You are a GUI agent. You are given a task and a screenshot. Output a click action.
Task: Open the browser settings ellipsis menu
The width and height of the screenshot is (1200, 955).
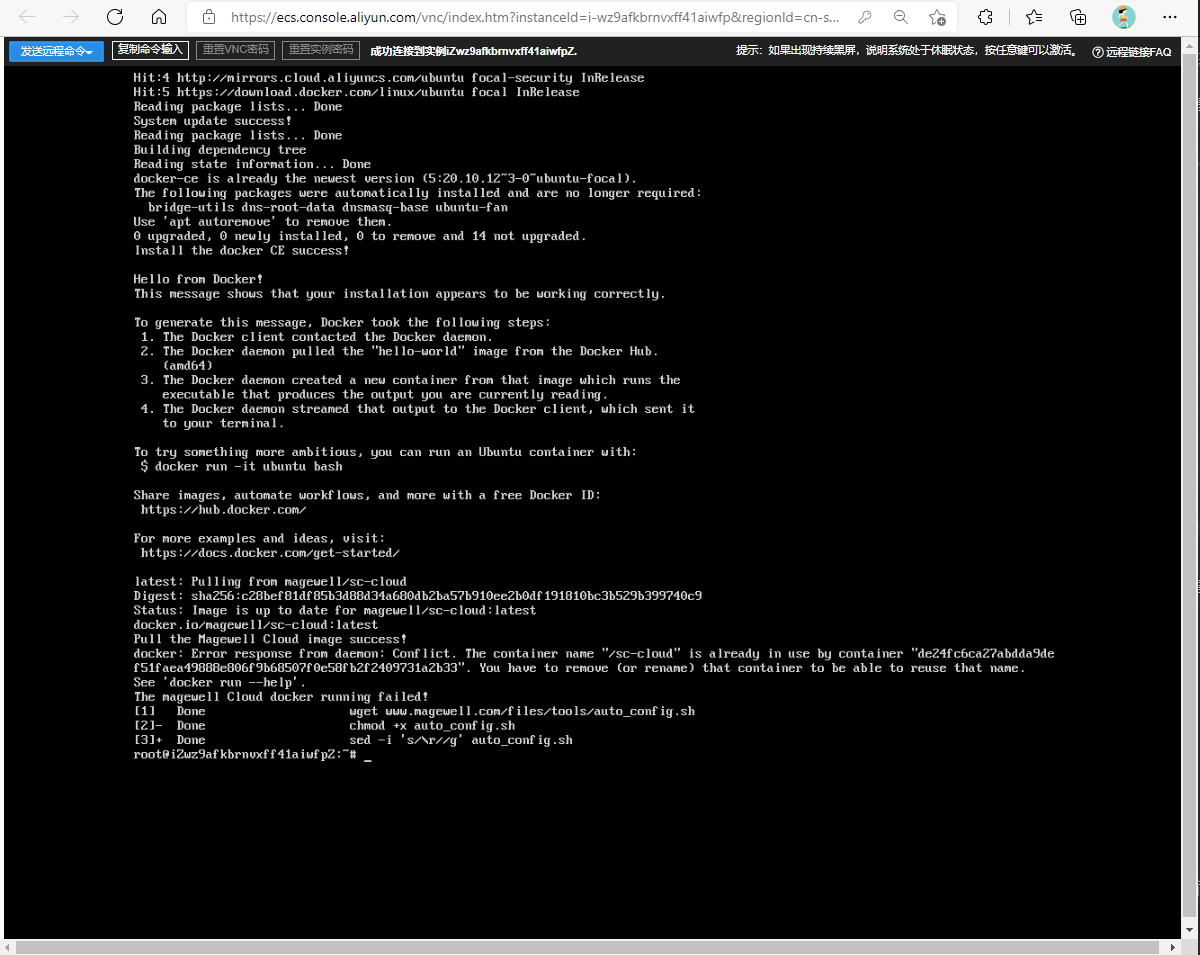click(1170, 17)
